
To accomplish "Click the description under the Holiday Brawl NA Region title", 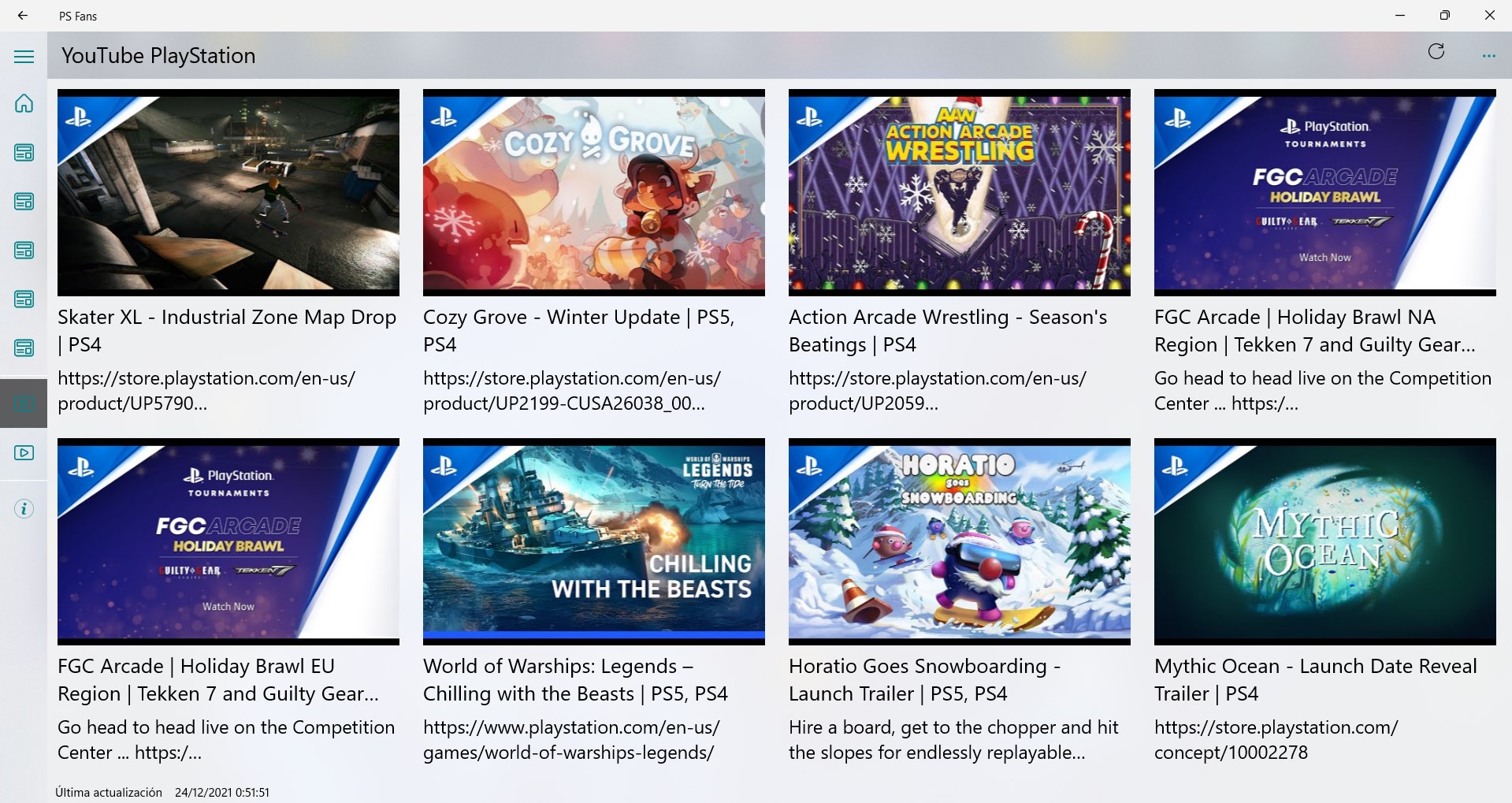I will point(1323,391).
